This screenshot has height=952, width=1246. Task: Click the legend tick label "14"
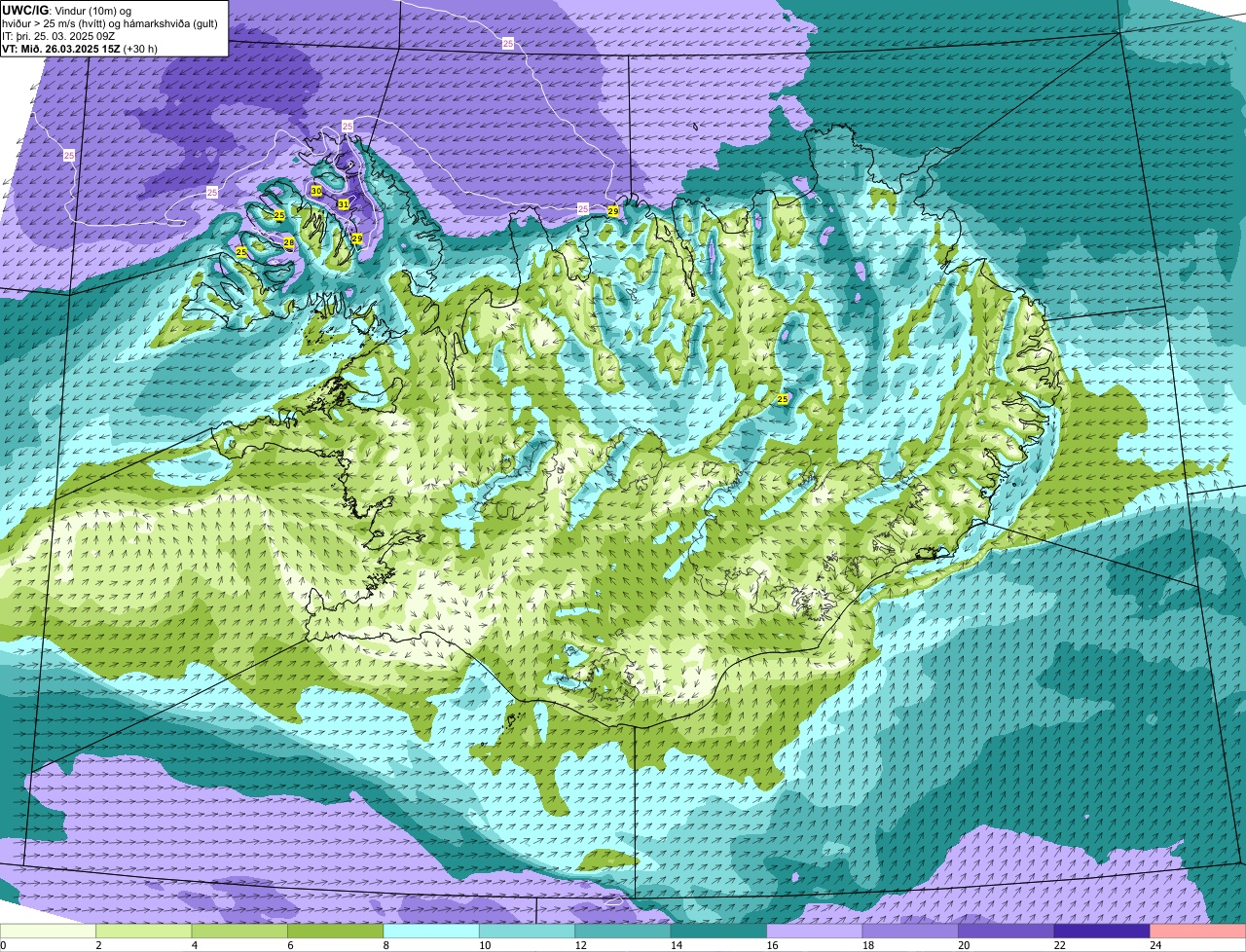point(677,945)
